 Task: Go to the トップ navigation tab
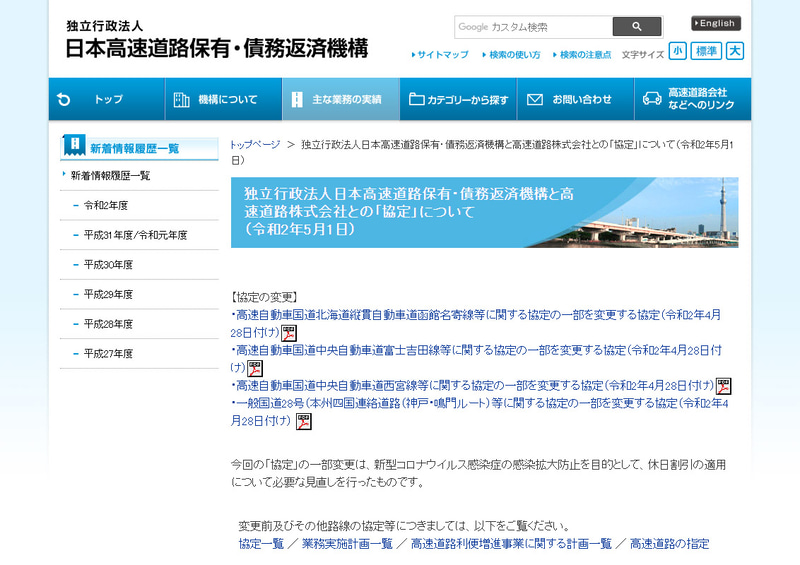107,99
